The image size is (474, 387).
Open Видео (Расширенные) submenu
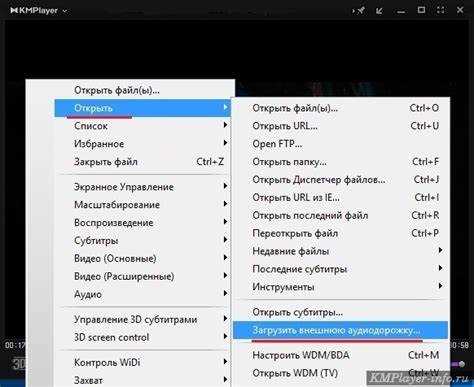pos(143,277)
